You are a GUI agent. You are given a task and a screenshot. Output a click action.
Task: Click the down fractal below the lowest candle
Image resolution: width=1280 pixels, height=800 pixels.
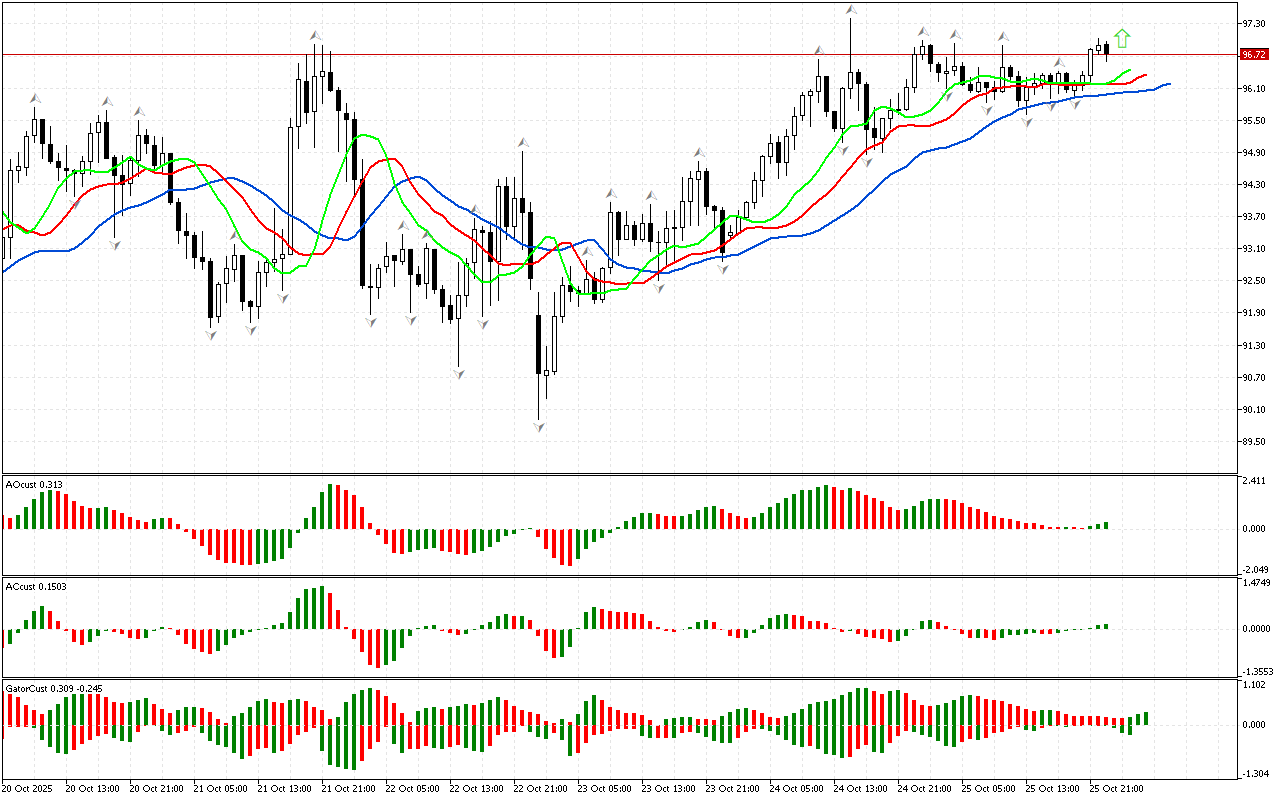point(539,427)
